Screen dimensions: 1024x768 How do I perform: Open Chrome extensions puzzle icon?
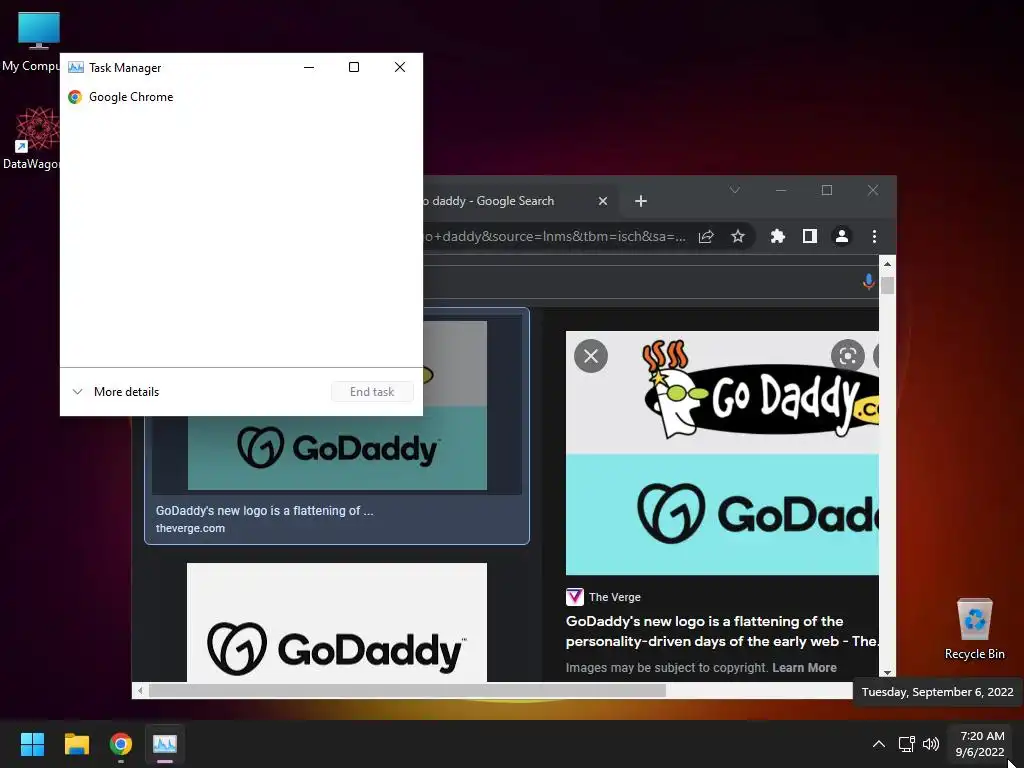click(x=778, y=236)
